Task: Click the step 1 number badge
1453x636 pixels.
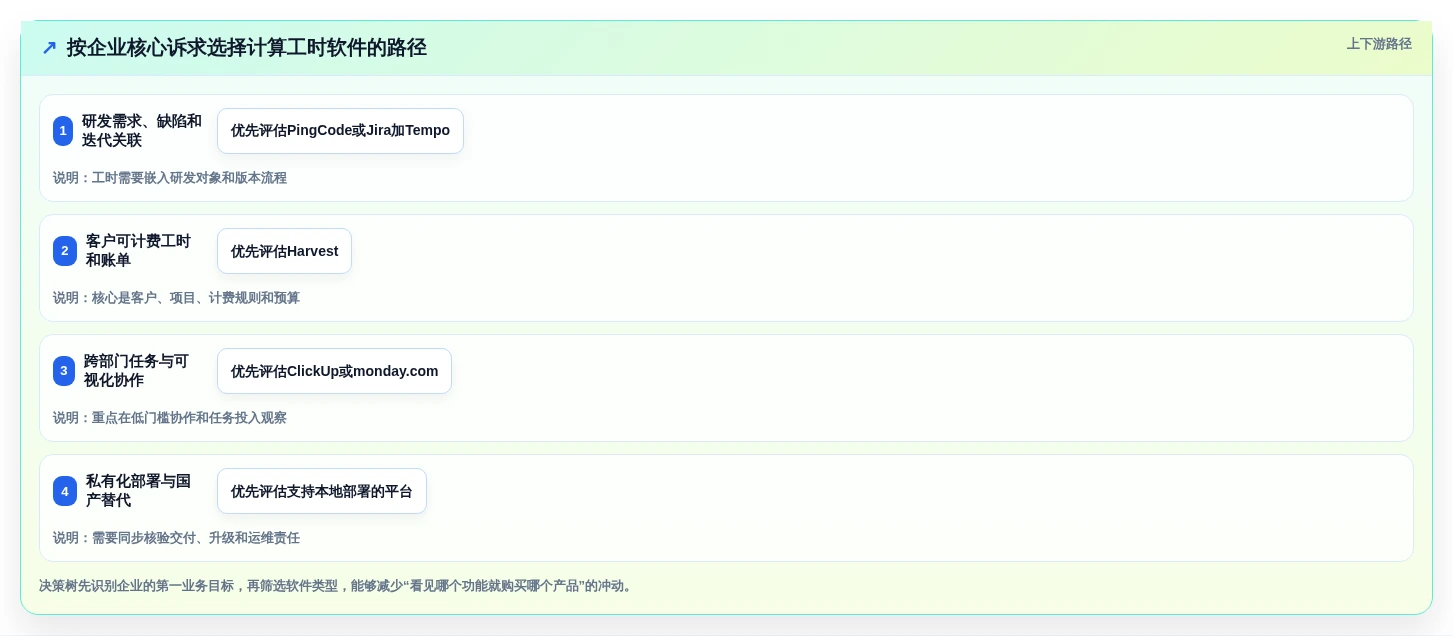Action: [63, 131]
